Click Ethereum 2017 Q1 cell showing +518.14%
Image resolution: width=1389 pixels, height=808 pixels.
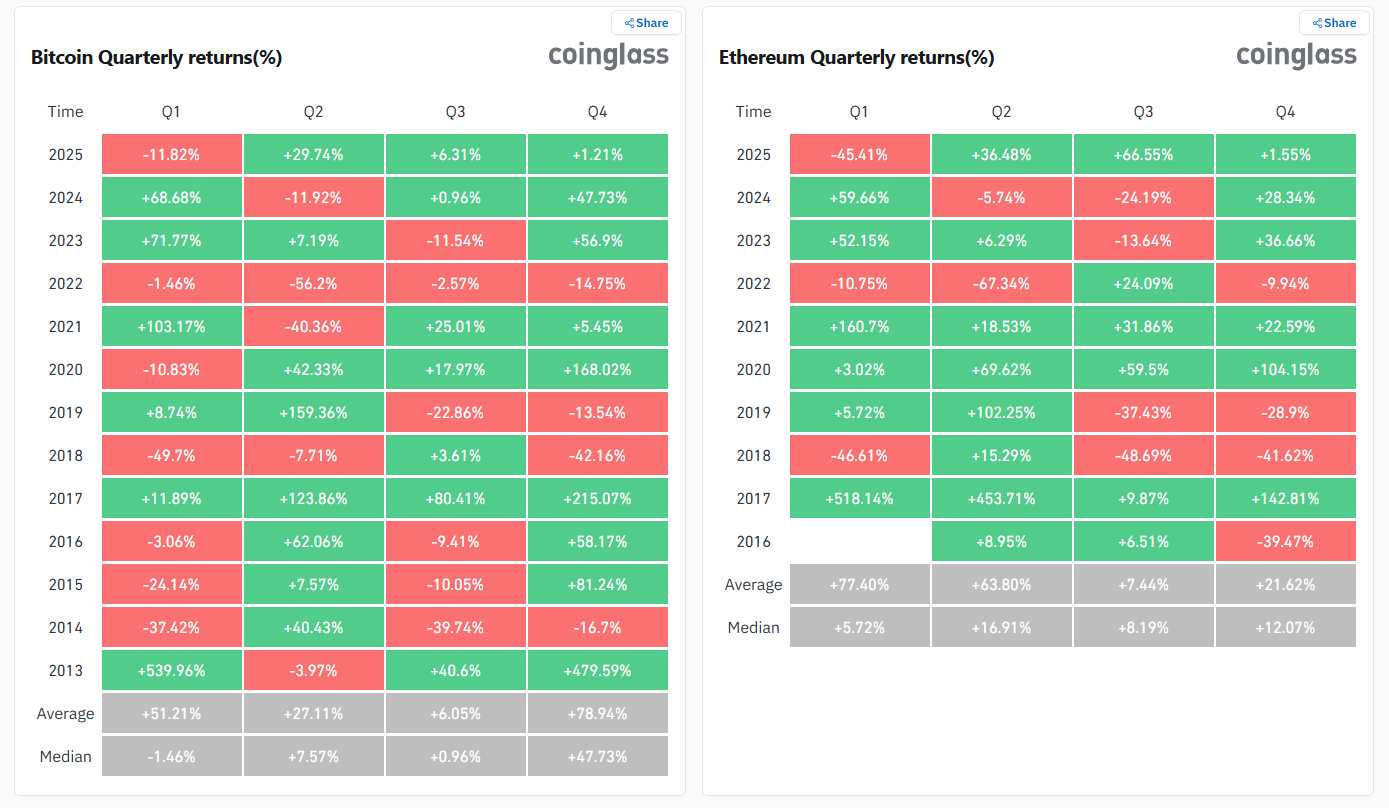tap(859, 499)
